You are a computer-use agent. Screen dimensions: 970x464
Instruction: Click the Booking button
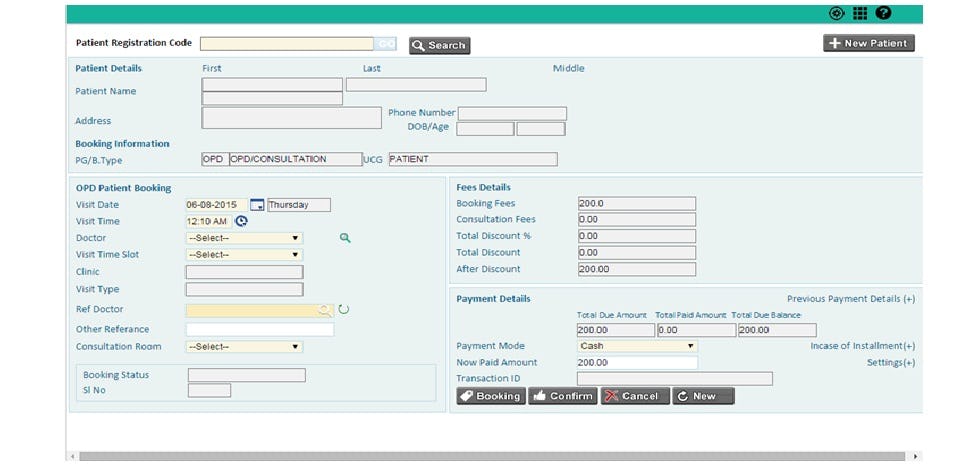tap(491, 396)
